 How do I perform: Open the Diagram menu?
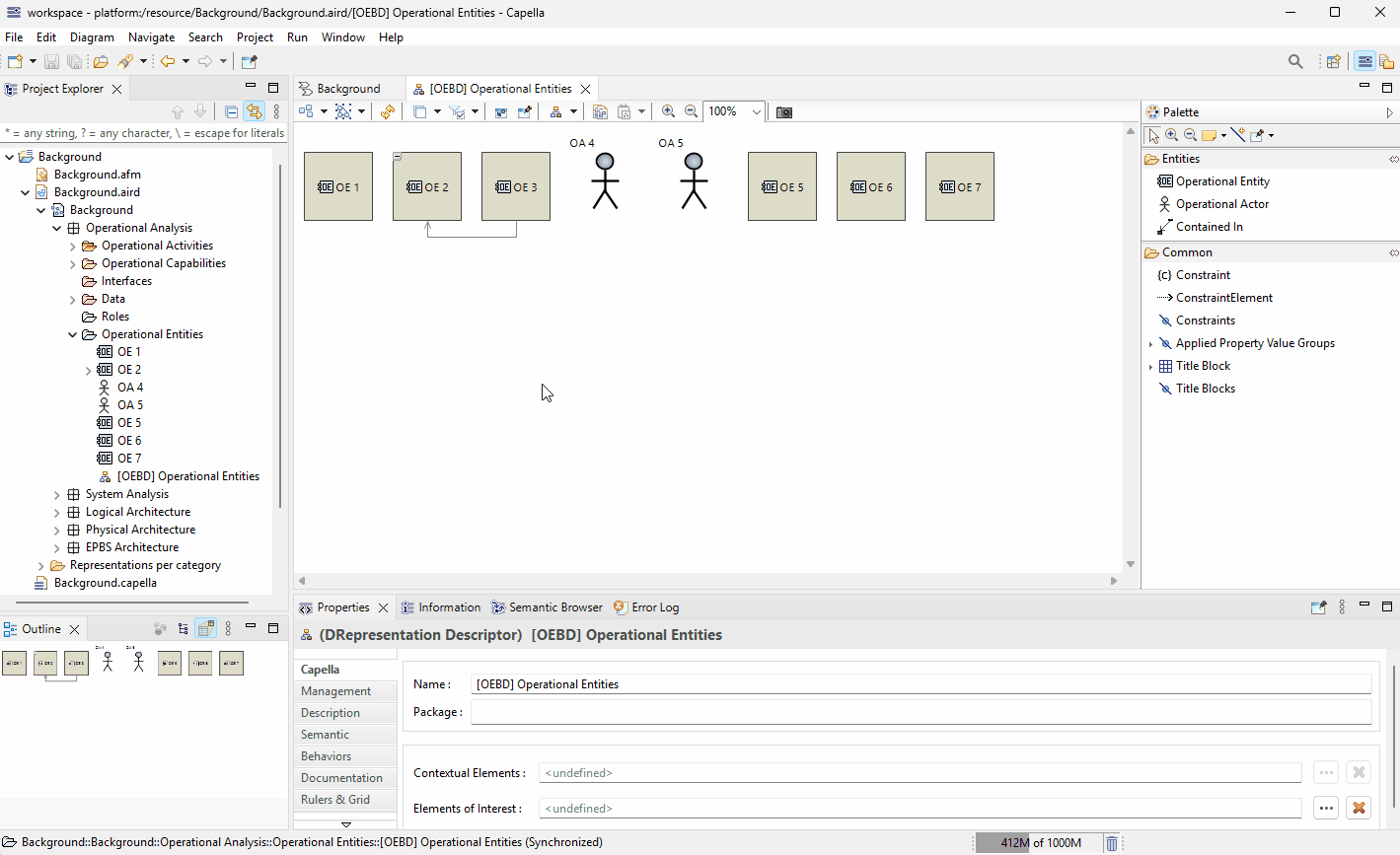click(92, 37)
